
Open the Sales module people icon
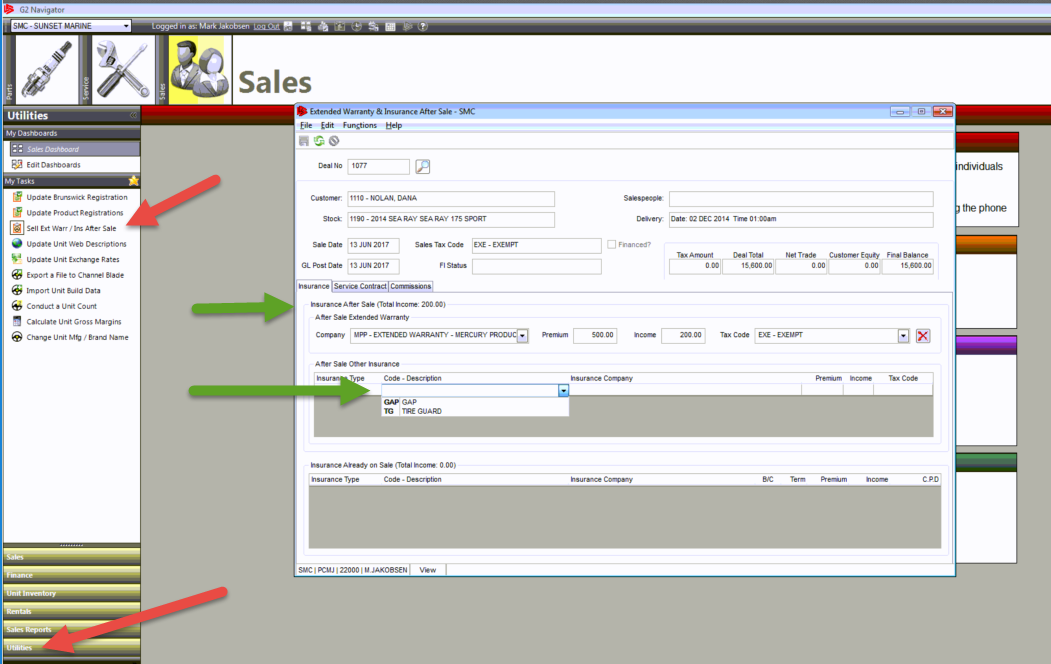[x=200, y=70]
